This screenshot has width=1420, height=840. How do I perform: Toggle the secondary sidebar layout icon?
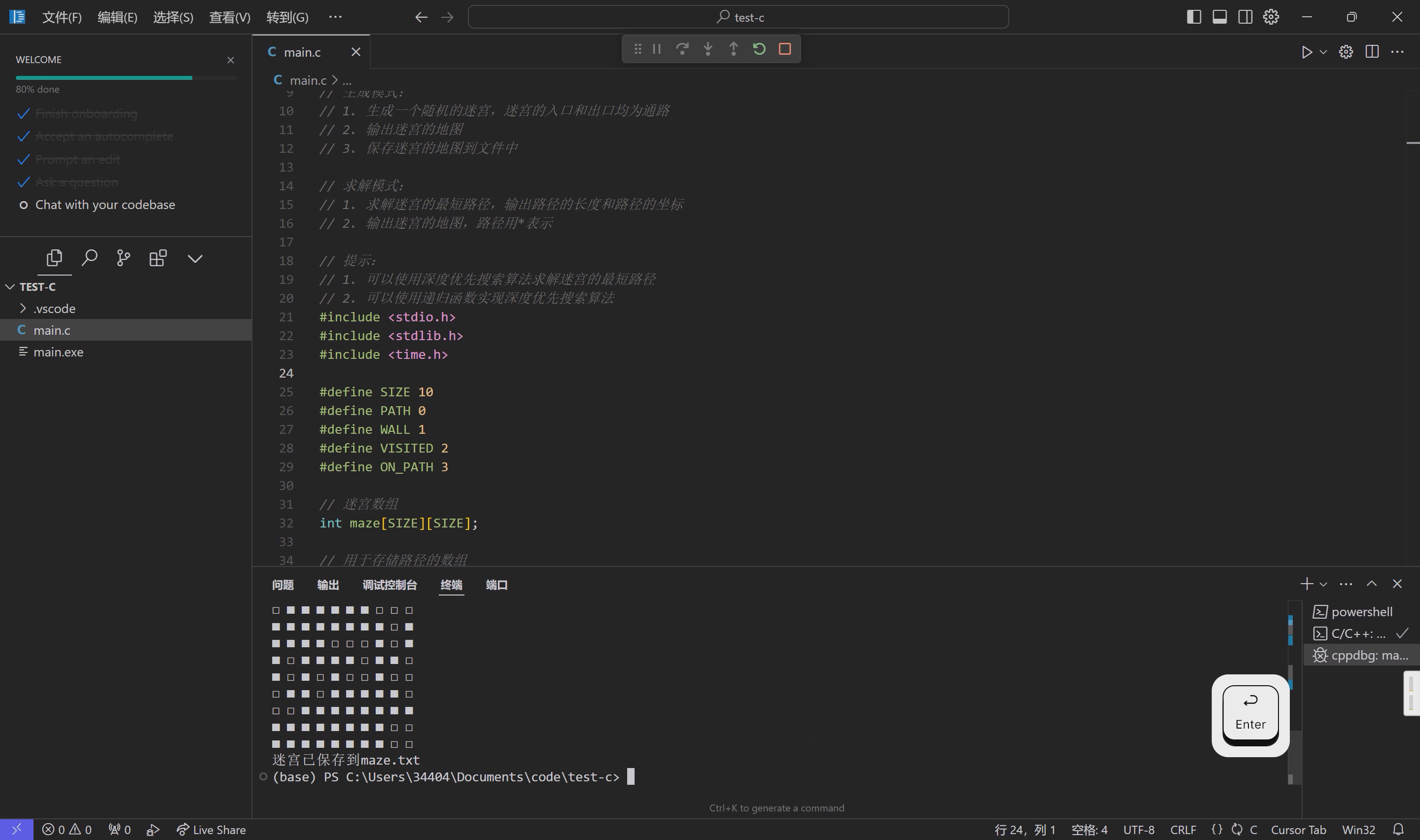1245,17
